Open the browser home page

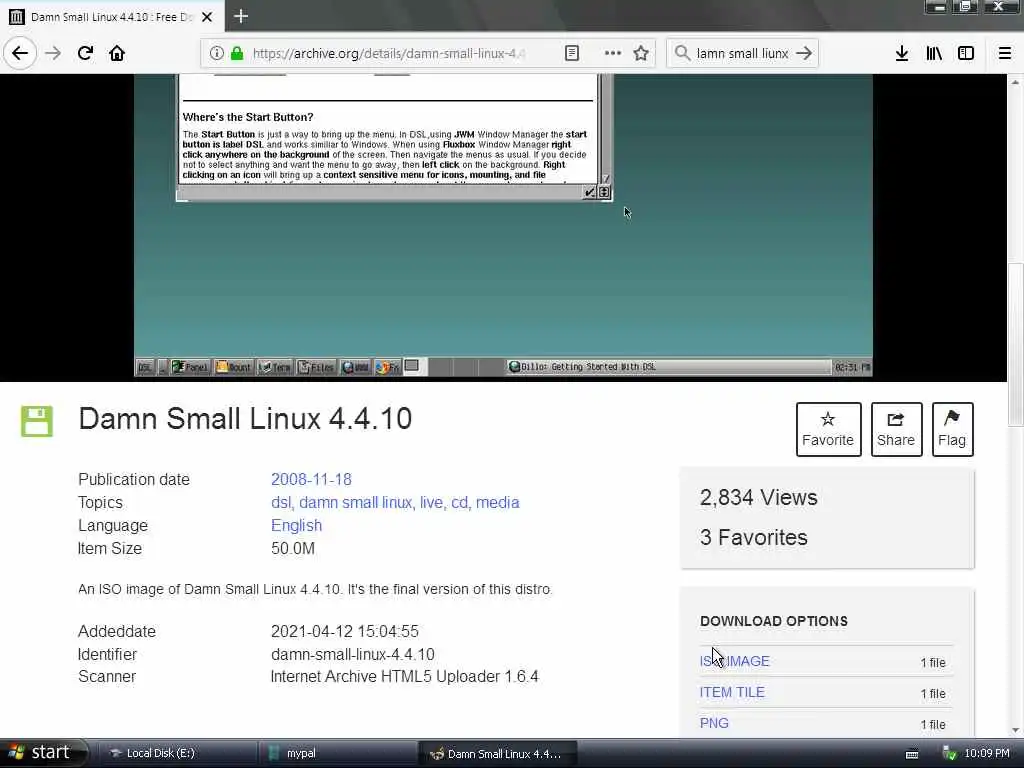click(x=117, y=53)
